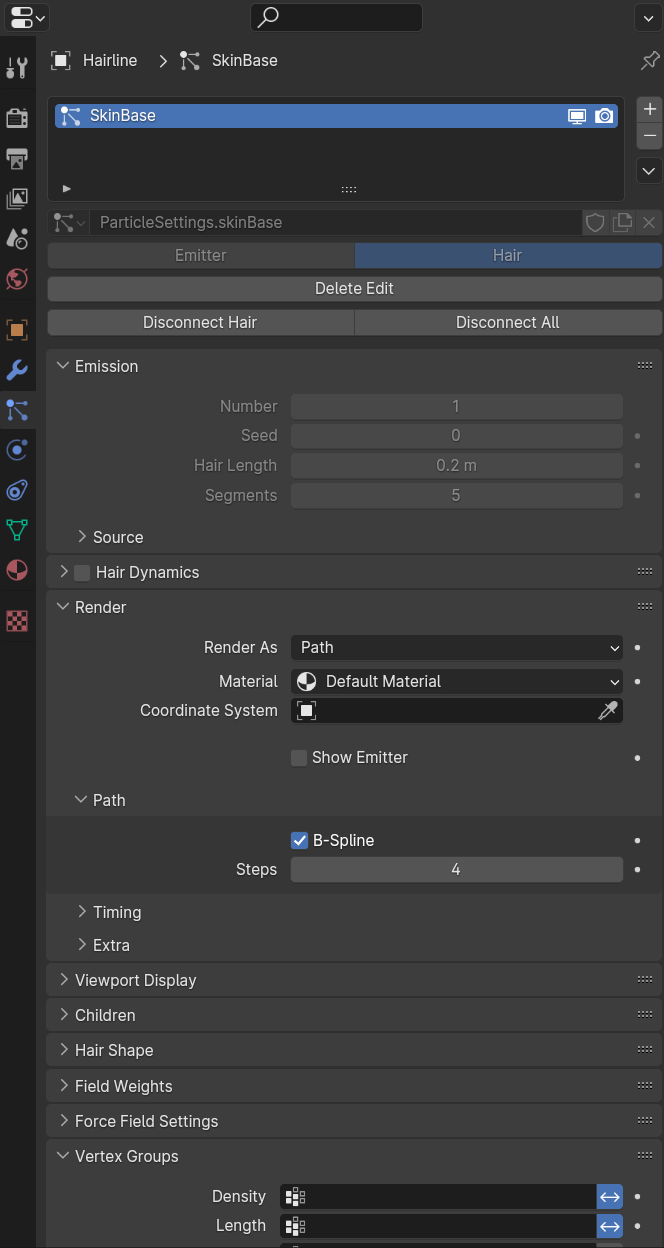Click the Disconnect Hair button

pos(200,322)
